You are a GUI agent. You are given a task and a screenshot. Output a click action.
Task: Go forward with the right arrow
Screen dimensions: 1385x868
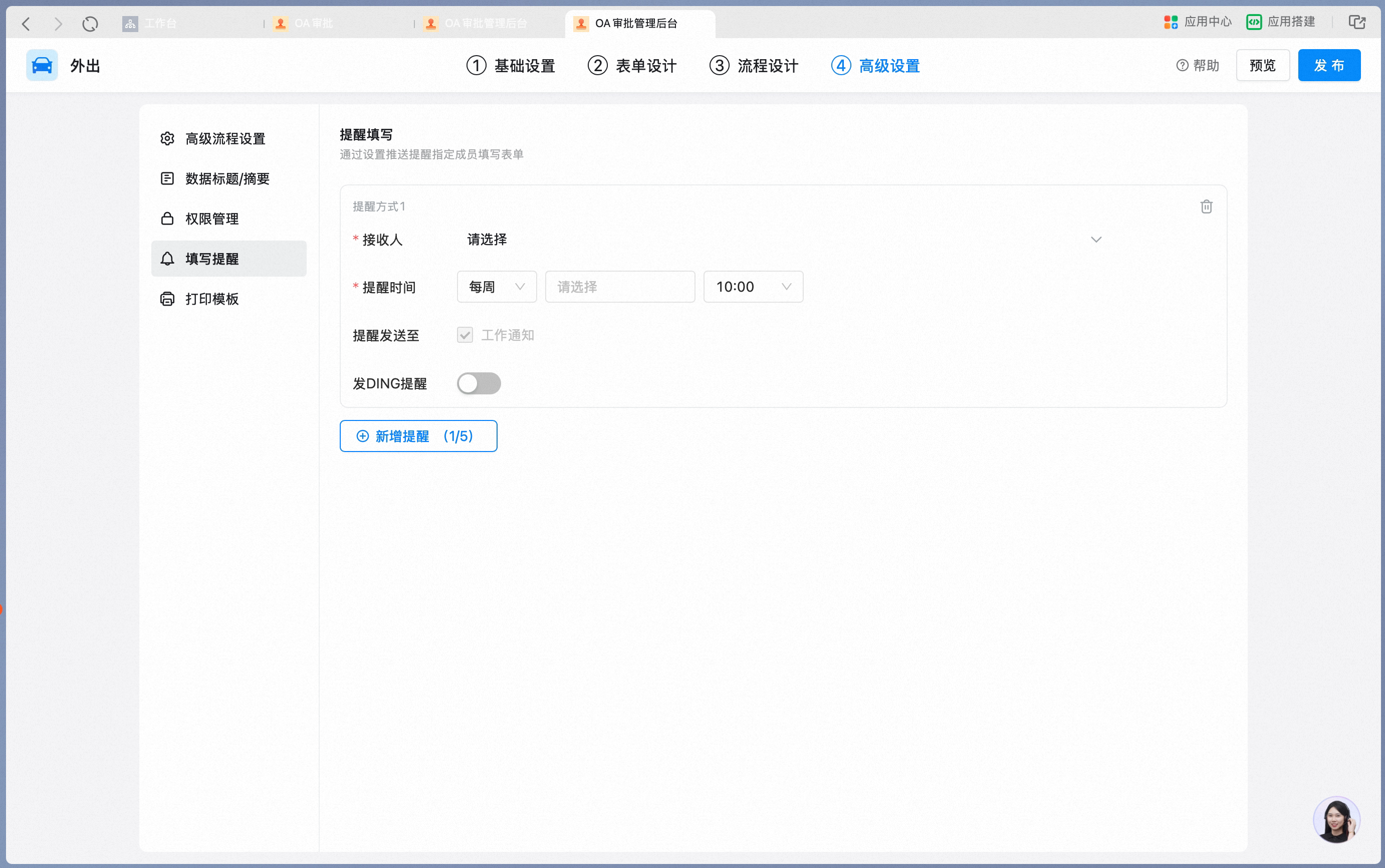point(58,24)
